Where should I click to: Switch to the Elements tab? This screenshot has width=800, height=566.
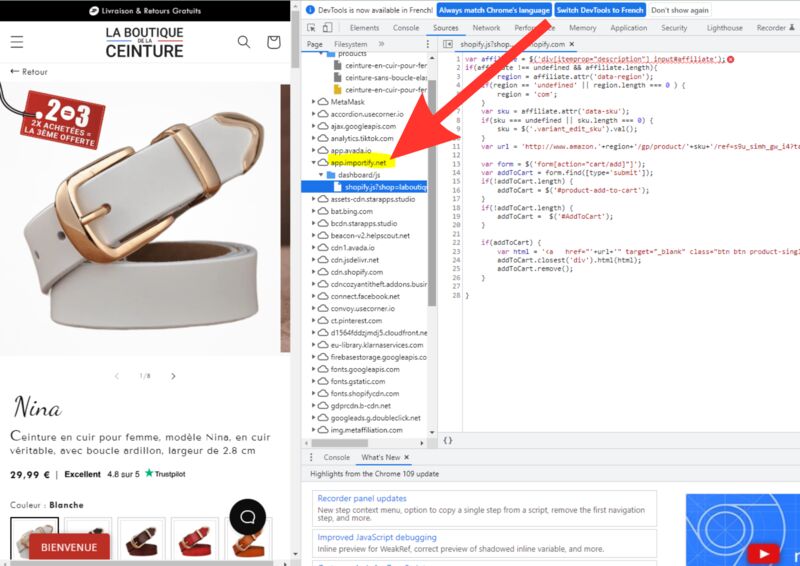pyautogui.click(x=364, y=28)
